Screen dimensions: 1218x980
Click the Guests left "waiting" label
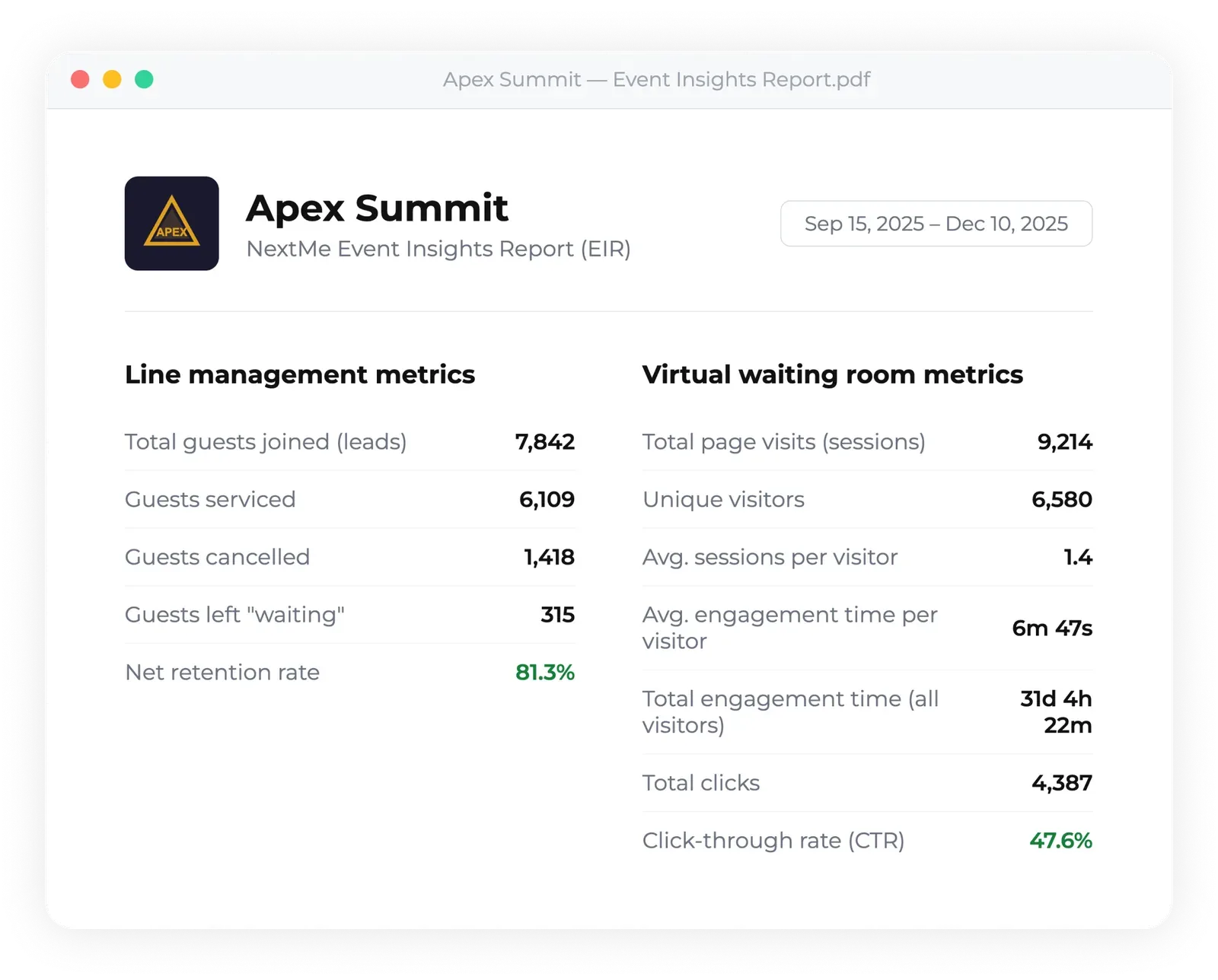[234, 615]
